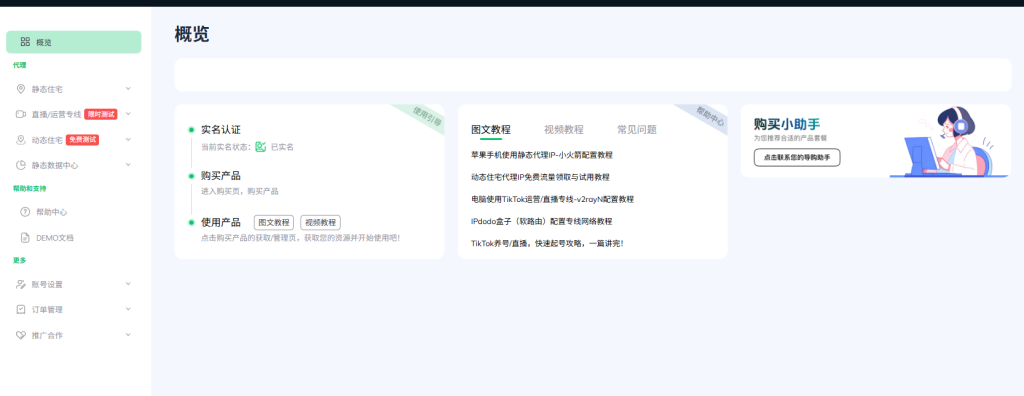
Task: Open 电脑使用TikTok运营/直播专线-v2rayN配置教程 article
Action: click(552, 199)
